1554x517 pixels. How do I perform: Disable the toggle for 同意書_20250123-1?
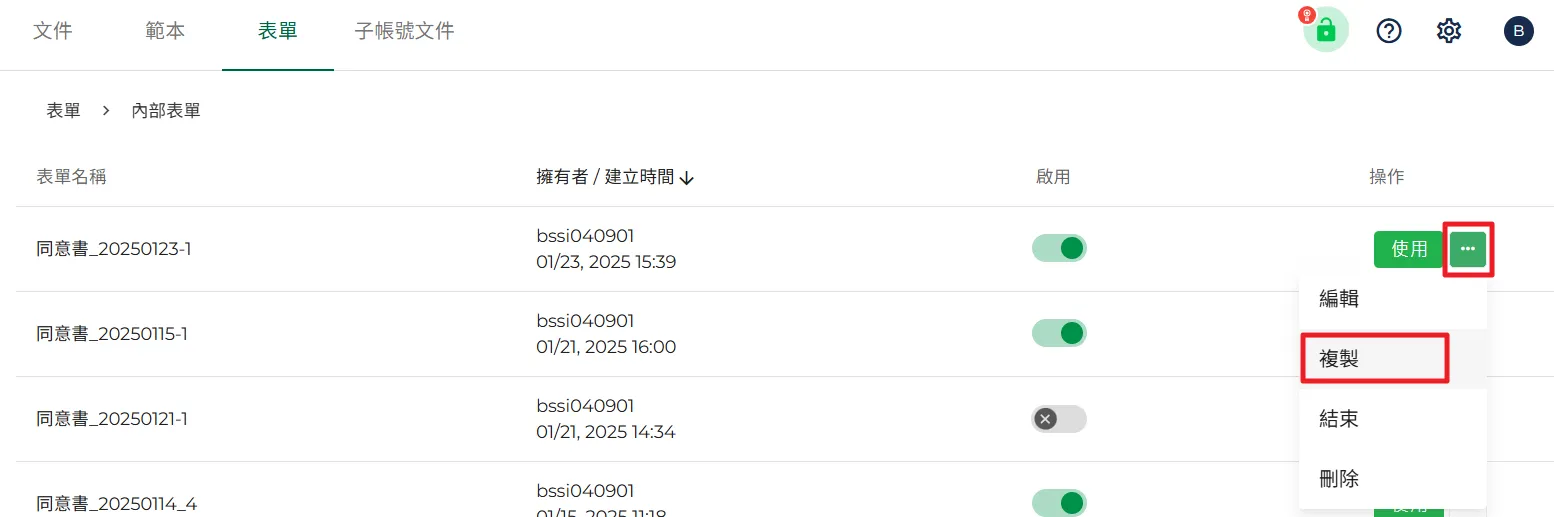click(1059, 248)
